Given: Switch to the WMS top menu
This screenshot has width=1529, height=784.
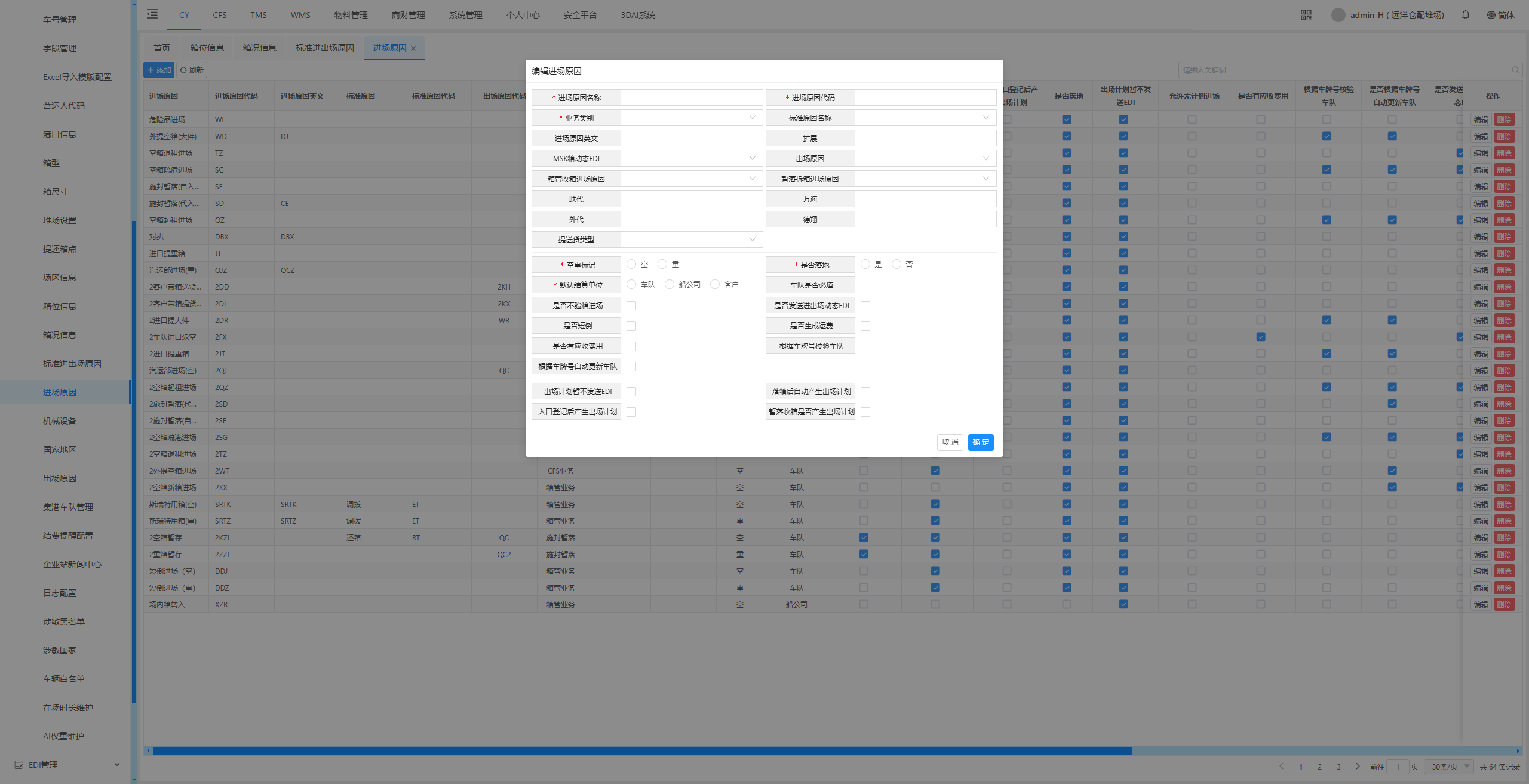Looking at the screenshot, I should tap(300, 15).
